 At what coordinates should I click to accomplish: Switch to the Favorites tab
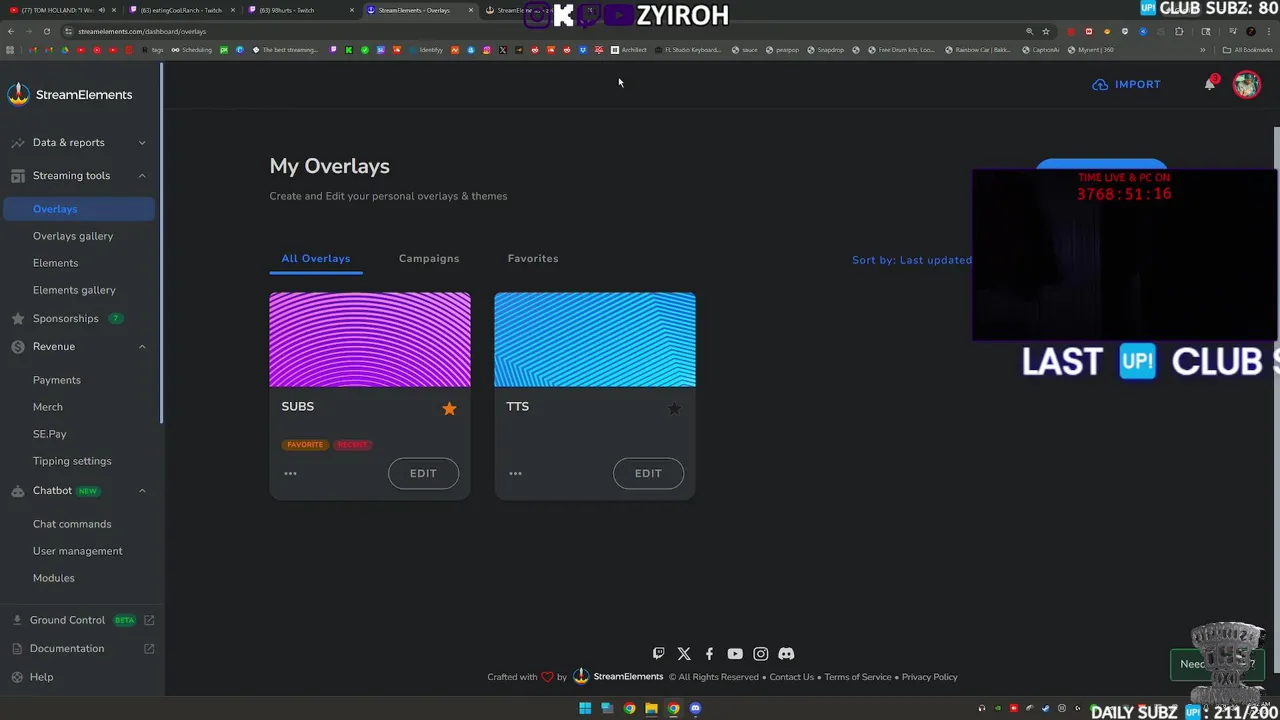coord(533,258)
